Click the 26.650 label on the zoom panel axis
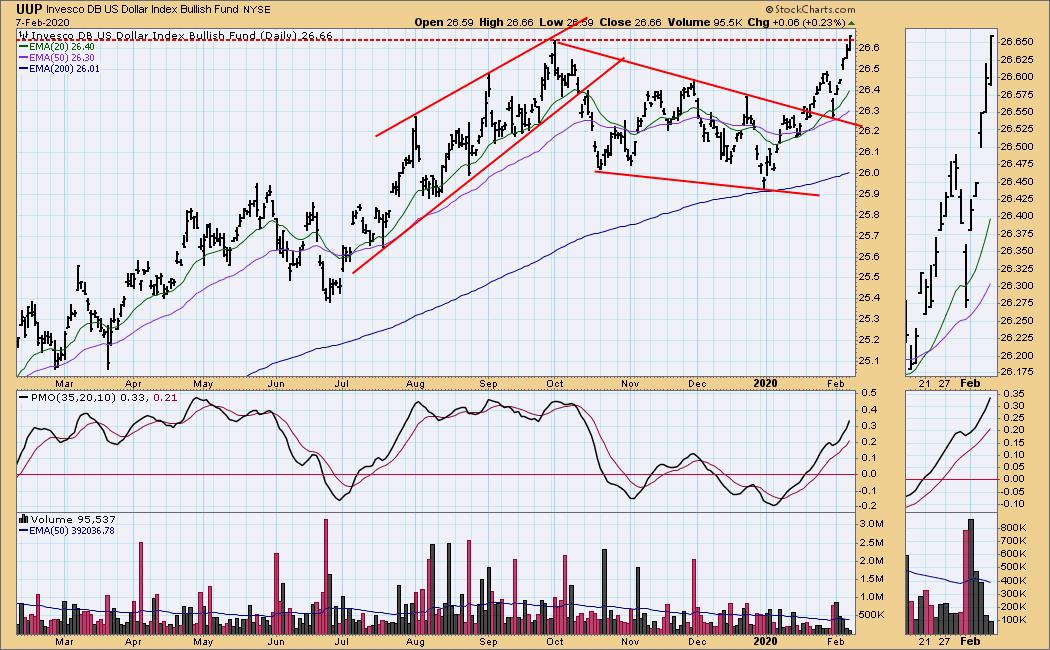 tap(1016, 42)
